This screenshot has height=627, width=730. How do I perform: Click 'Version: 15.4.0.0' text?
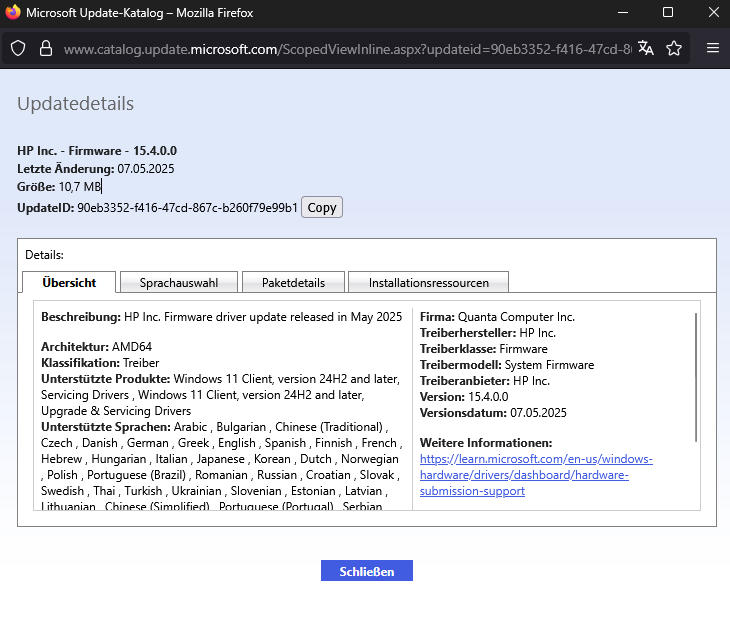tap(464, 397)
